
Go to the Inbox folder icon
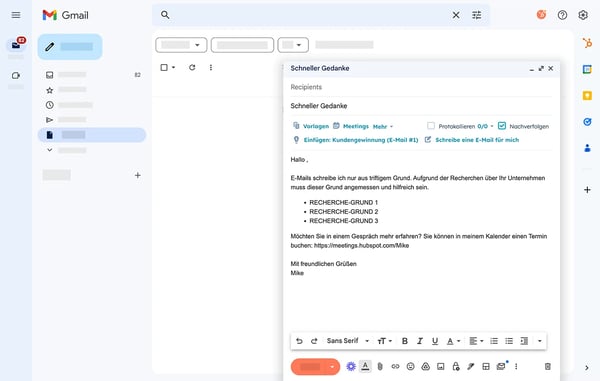(x=49, y=75)
